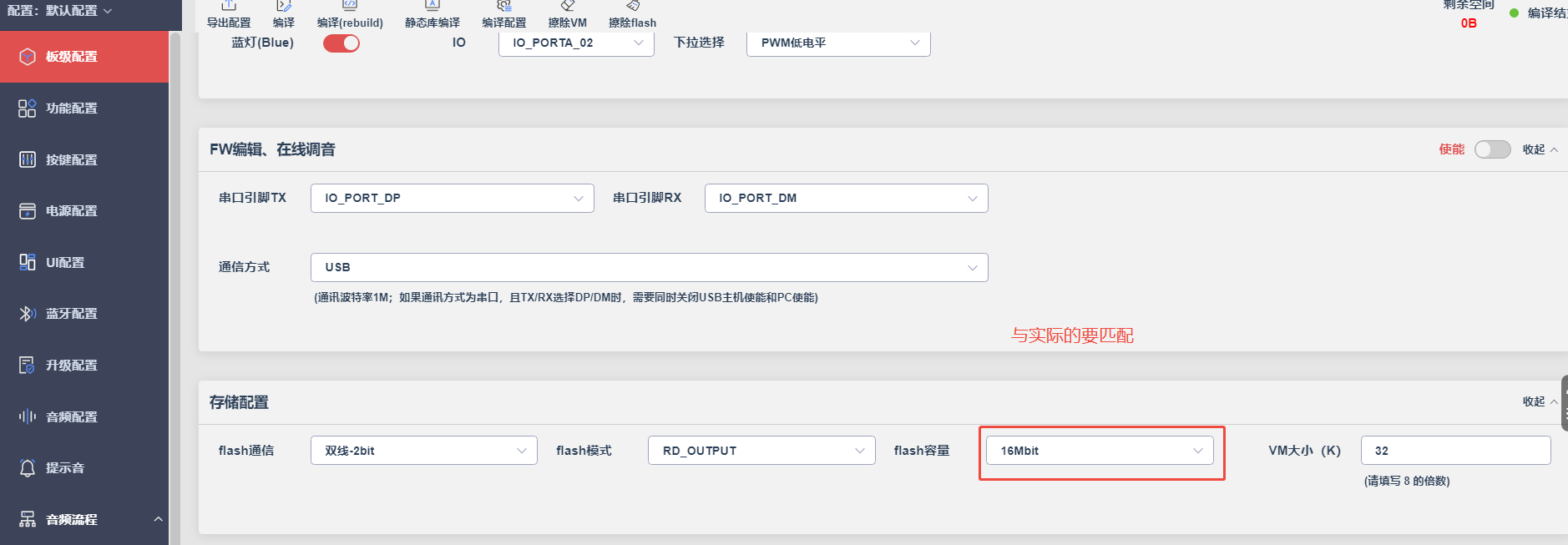This screenshot has height=545, width=1568.
Task: Open the 通信方式 USB dropdown
Action: tap(650, 267)
